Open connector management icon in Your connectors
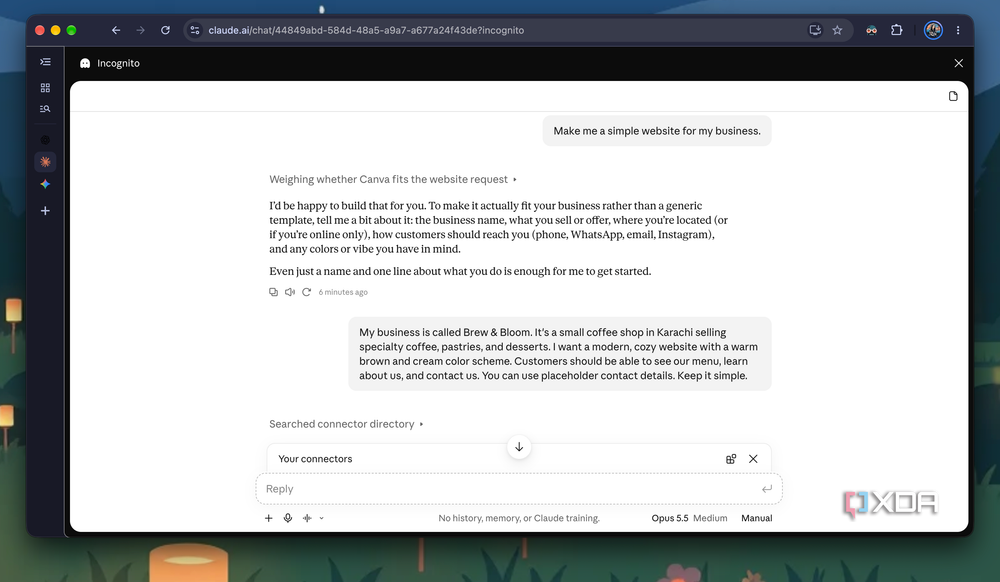Screen dimensions: 1000x582 [x=731, y=459]
